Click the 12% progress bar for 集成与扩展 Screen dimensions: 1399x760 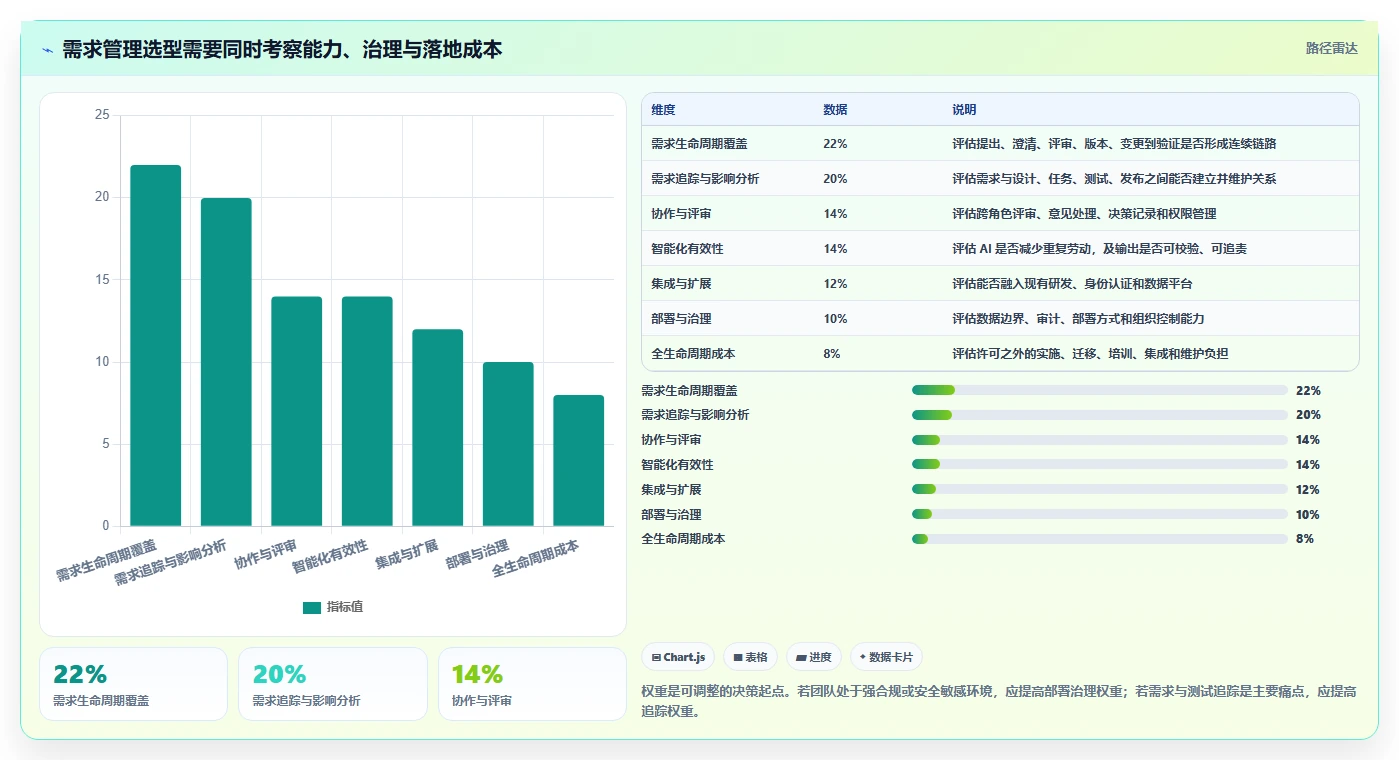[1100, 489]
